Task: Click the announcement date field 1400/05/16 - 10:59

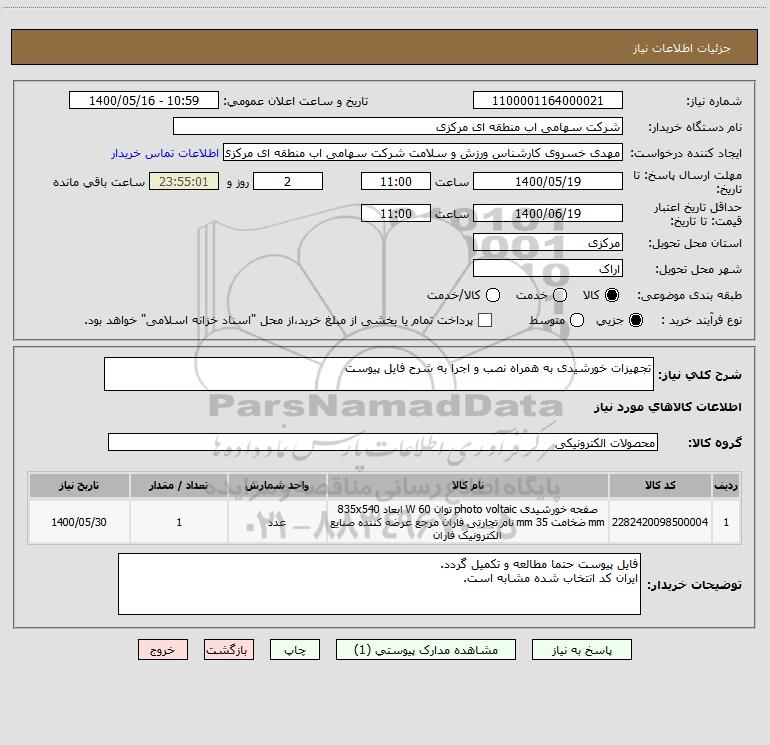Action: click(x=144, y=100)
